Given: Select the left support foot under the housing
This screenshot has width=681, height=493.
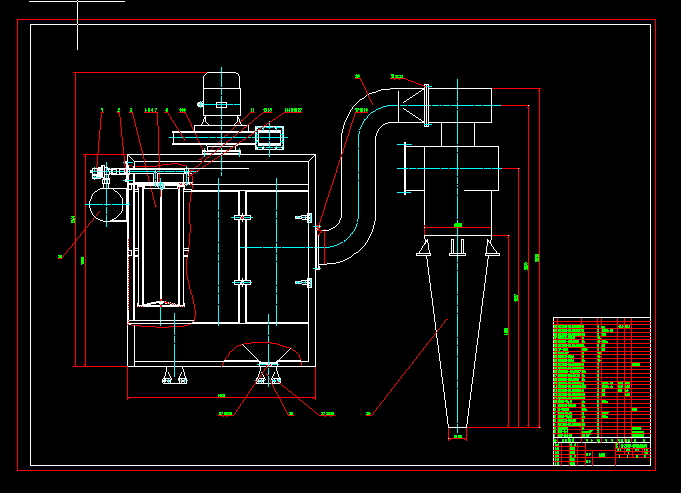Looking at the screenshot, I should tap(175, 376).
